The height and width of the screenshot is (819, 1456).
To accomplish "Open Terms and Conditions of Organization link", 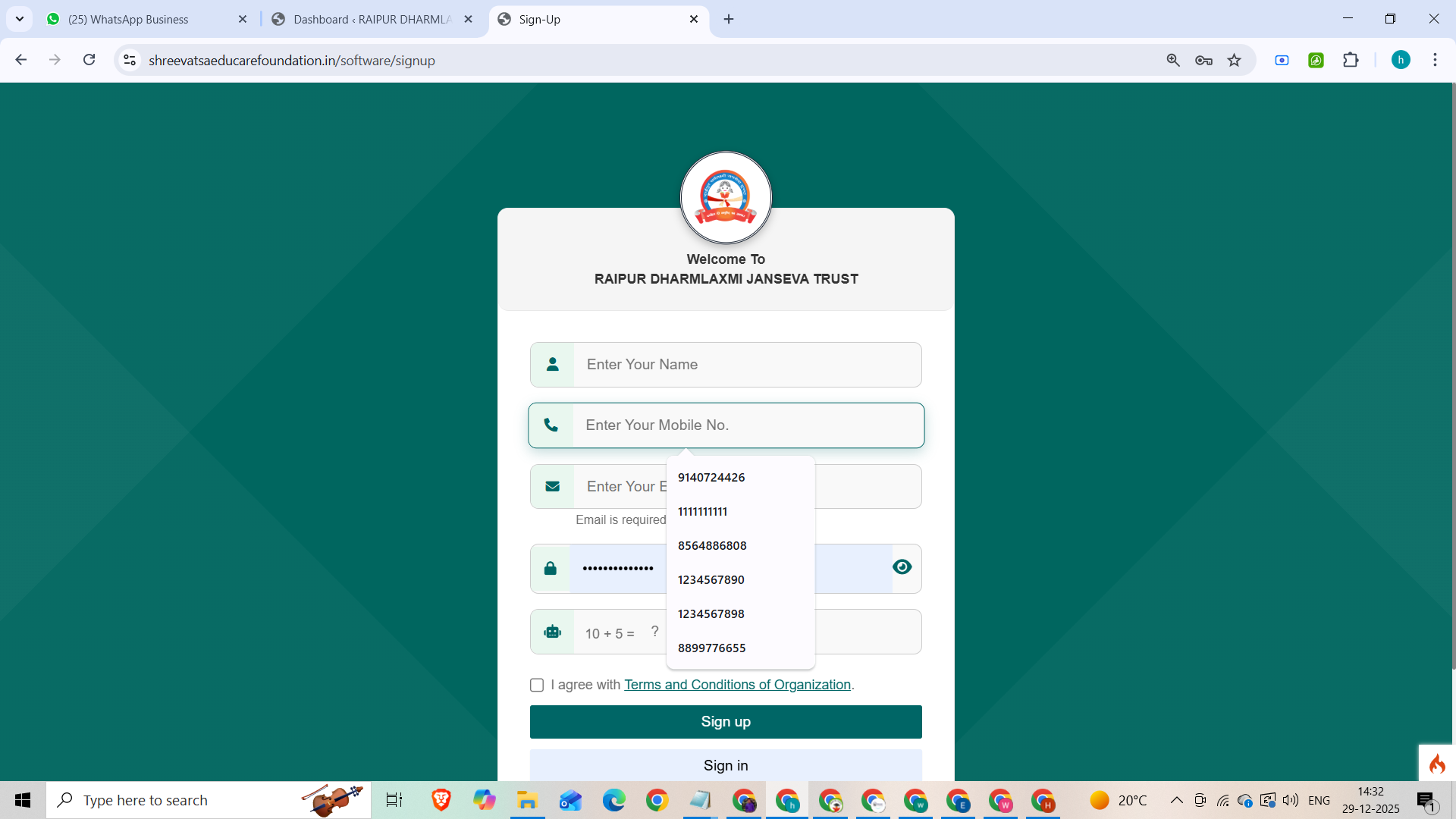I will pos(737,685).
